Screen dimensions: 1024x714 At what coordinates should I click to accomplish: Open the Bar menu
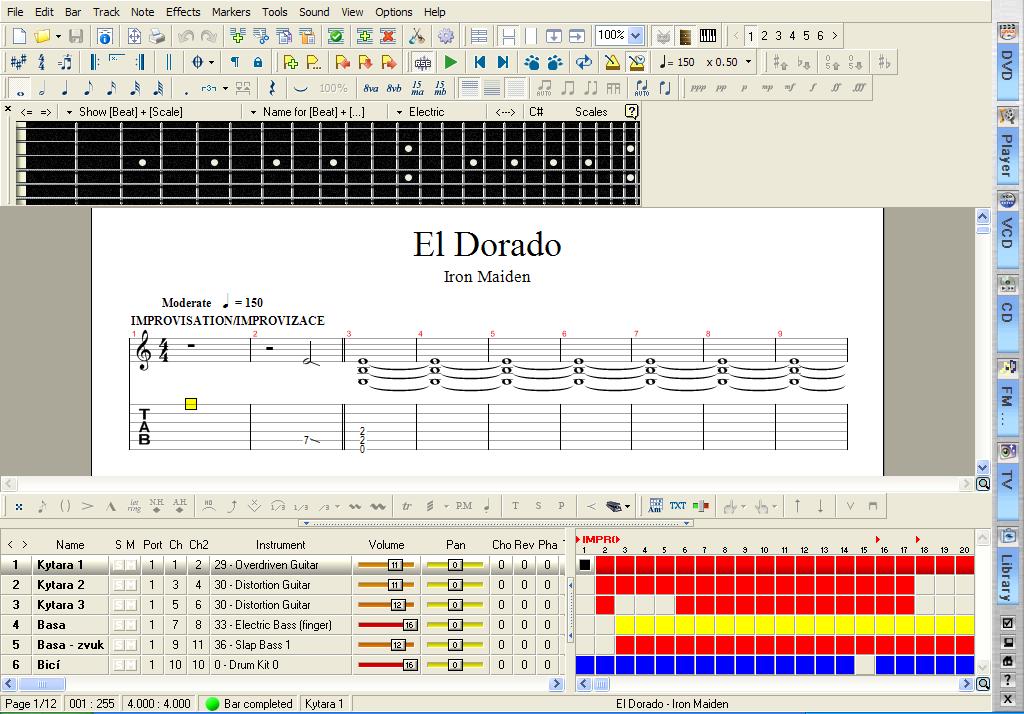[73, 12]
